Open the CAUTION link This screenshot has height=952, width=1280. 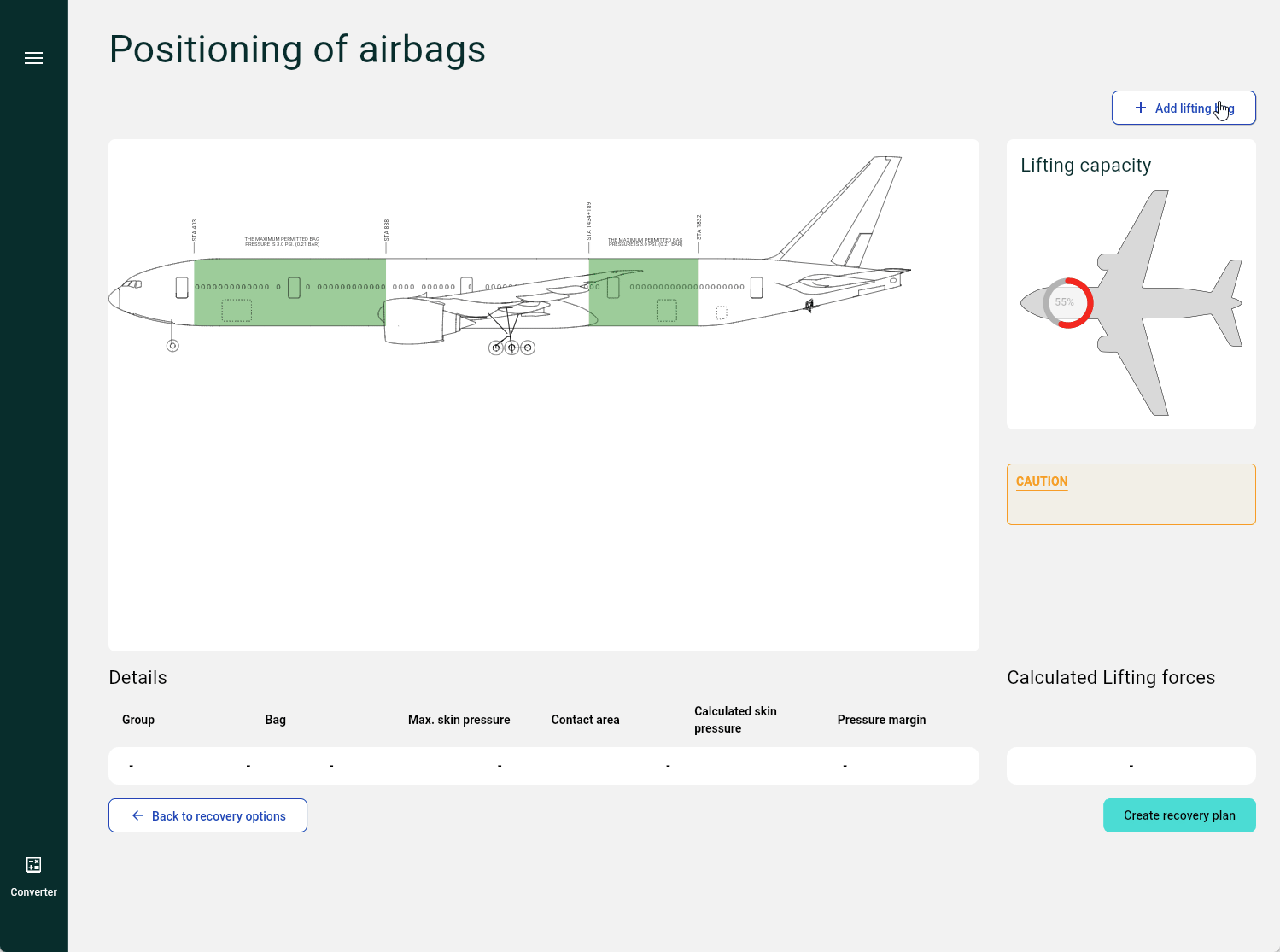[x=1042, y=482]
